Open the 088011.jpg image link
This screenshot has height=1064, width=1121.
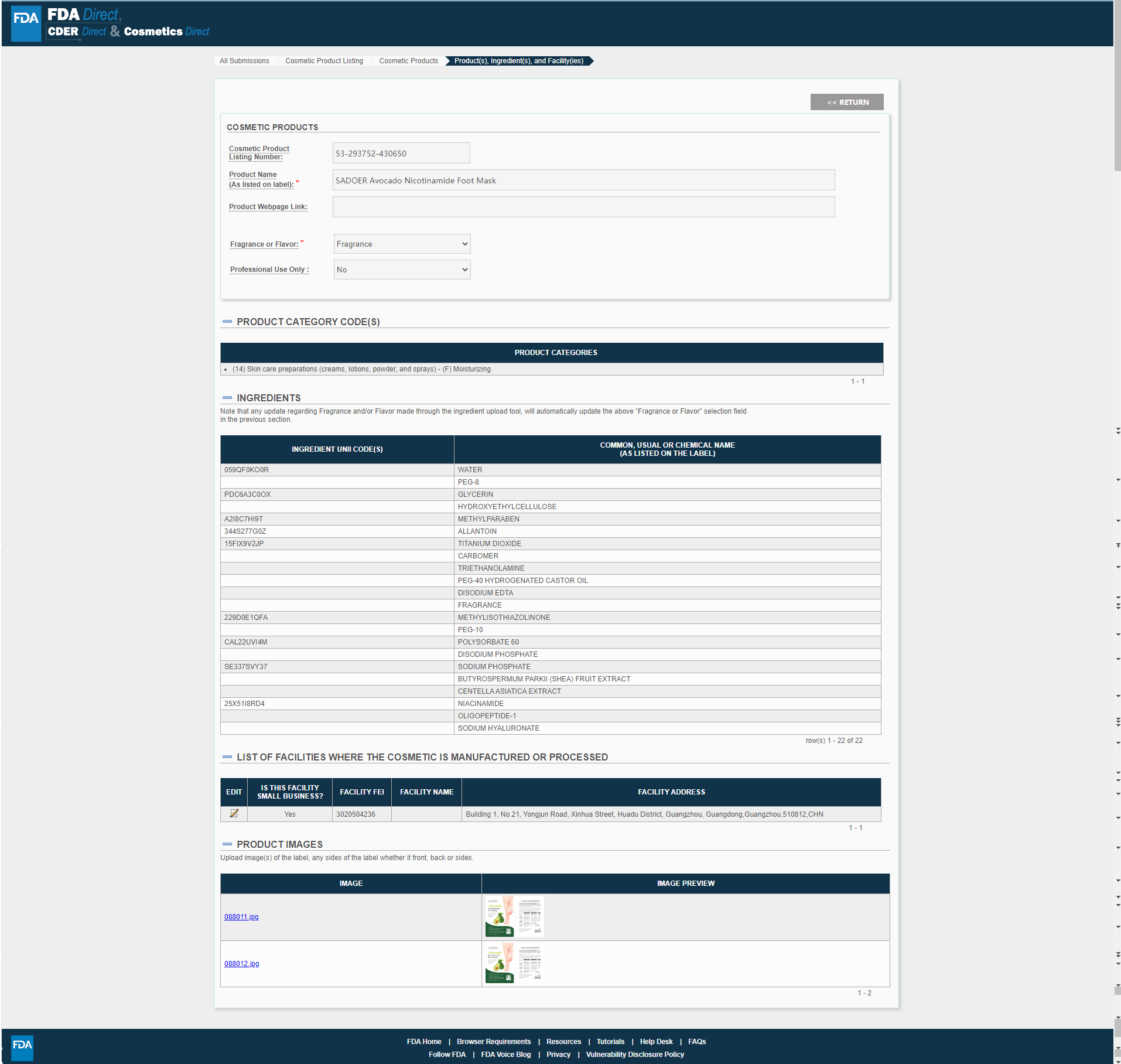click(241, 917)
